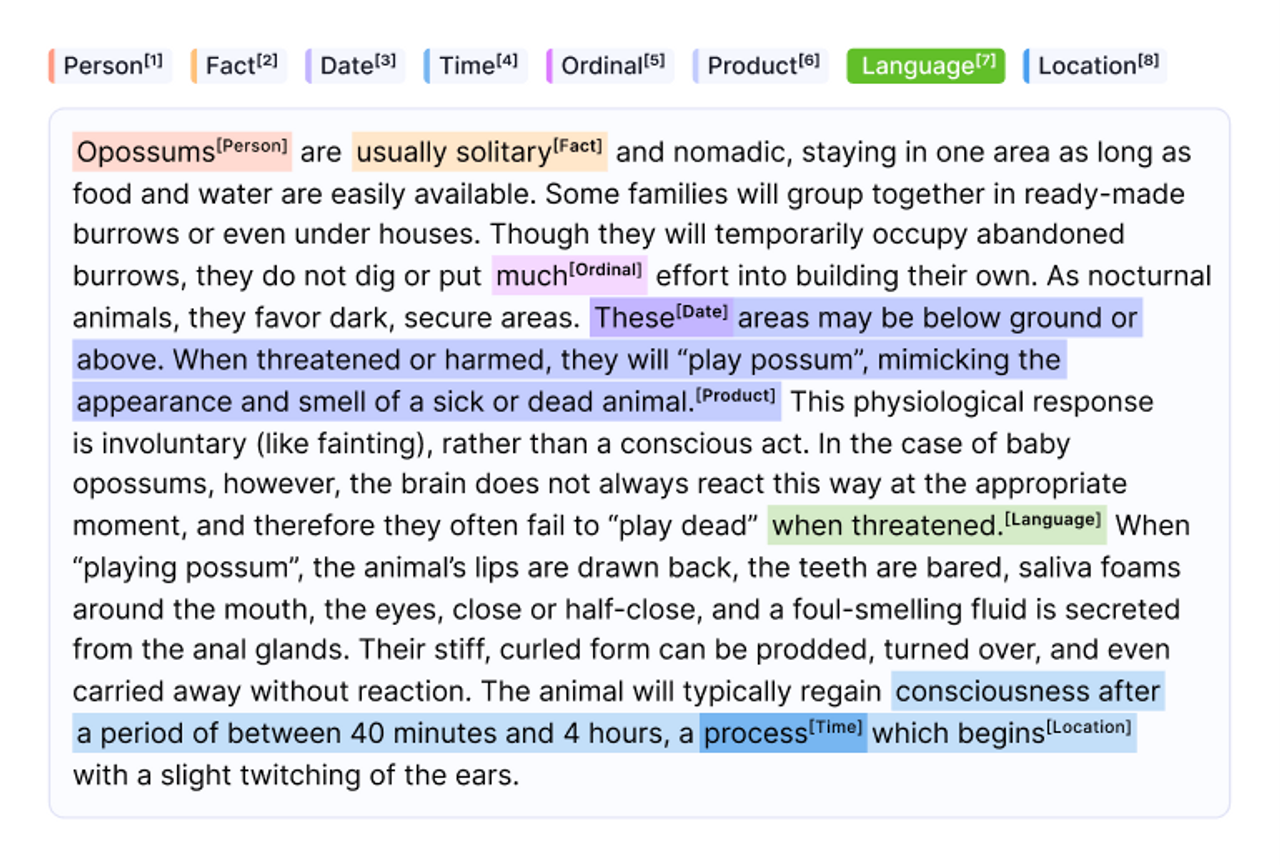Choose the Date label tag

coord(356,66)
